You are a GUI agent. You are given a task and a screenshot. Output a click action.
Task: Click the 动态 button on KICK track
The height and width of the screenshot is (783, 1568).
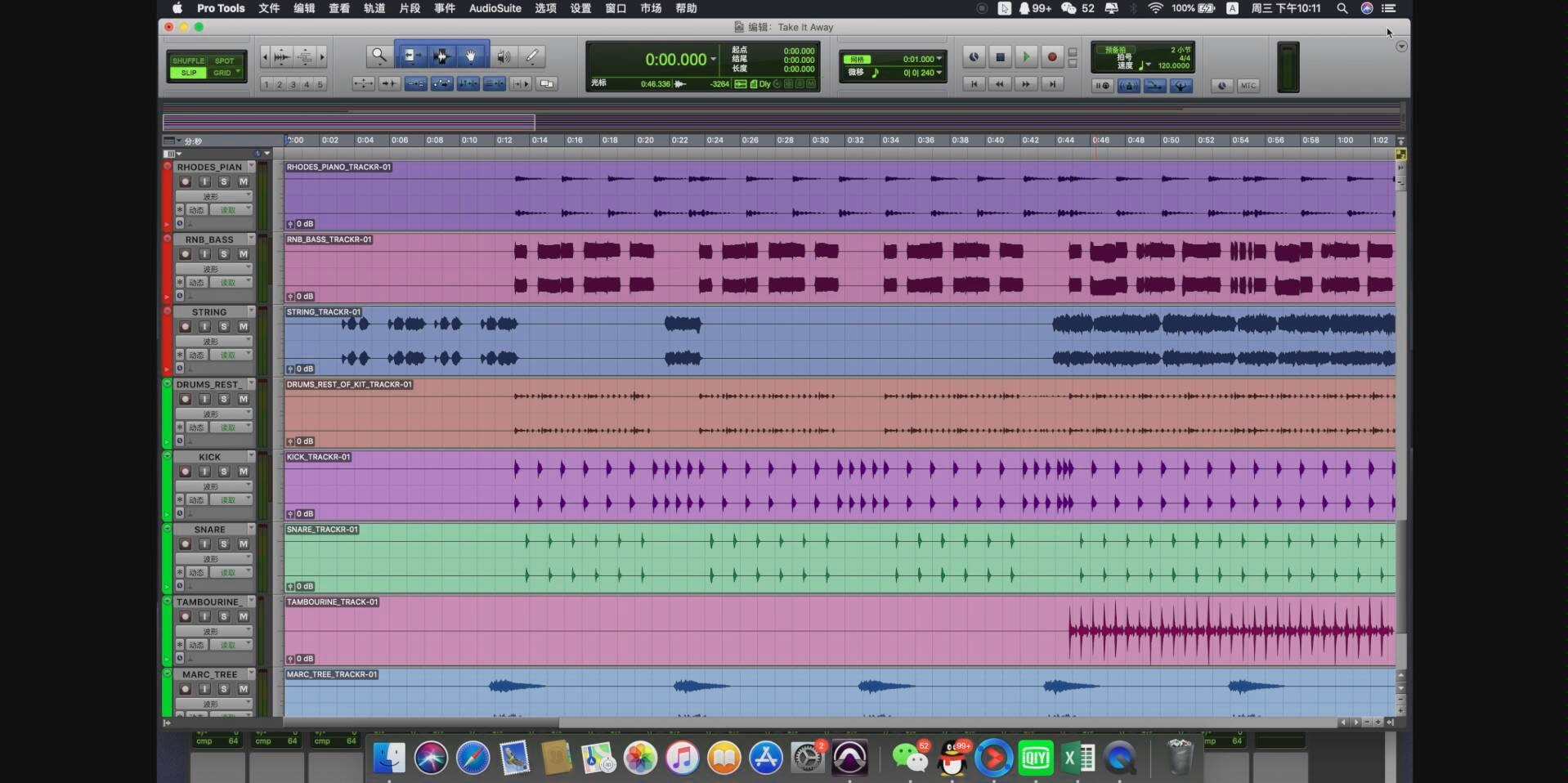[x=196, y=499]
